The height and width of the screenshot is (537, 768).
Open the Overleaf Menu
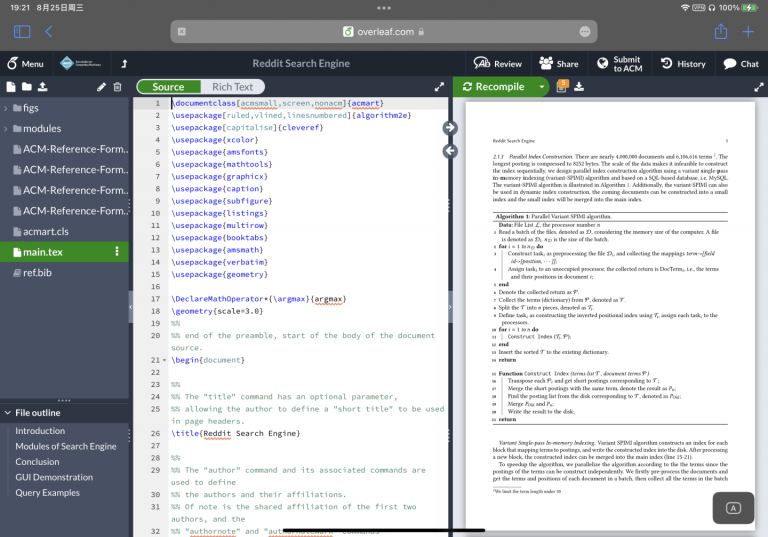tap(26, 63)
